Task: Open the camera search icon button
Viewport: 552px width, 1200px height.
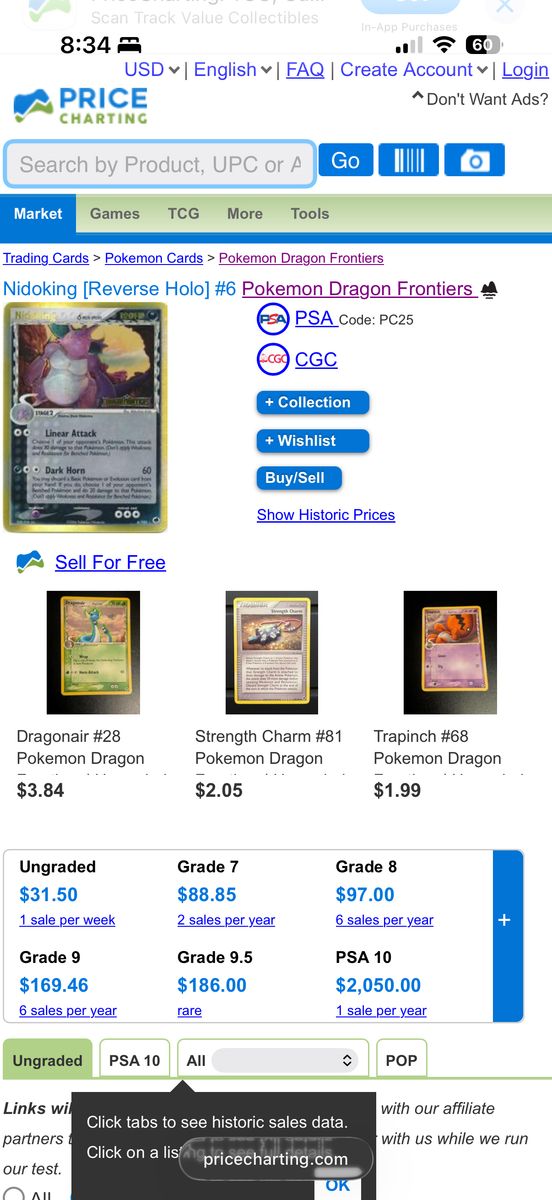Action: pos(474,160)
